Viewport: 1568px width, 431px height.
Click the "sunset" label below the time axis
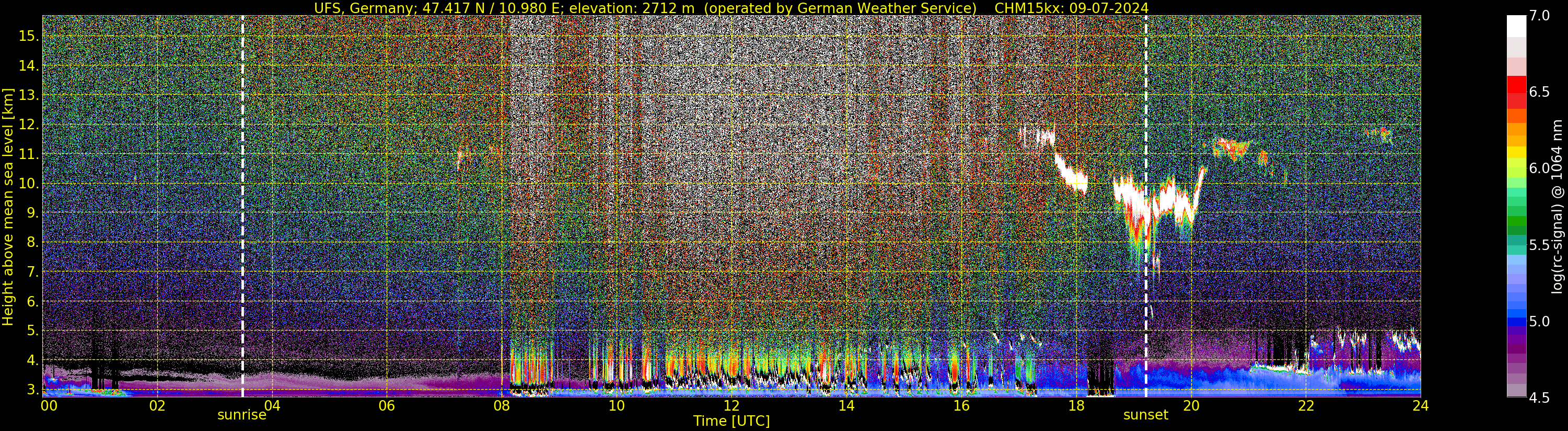coord(1146,415)
